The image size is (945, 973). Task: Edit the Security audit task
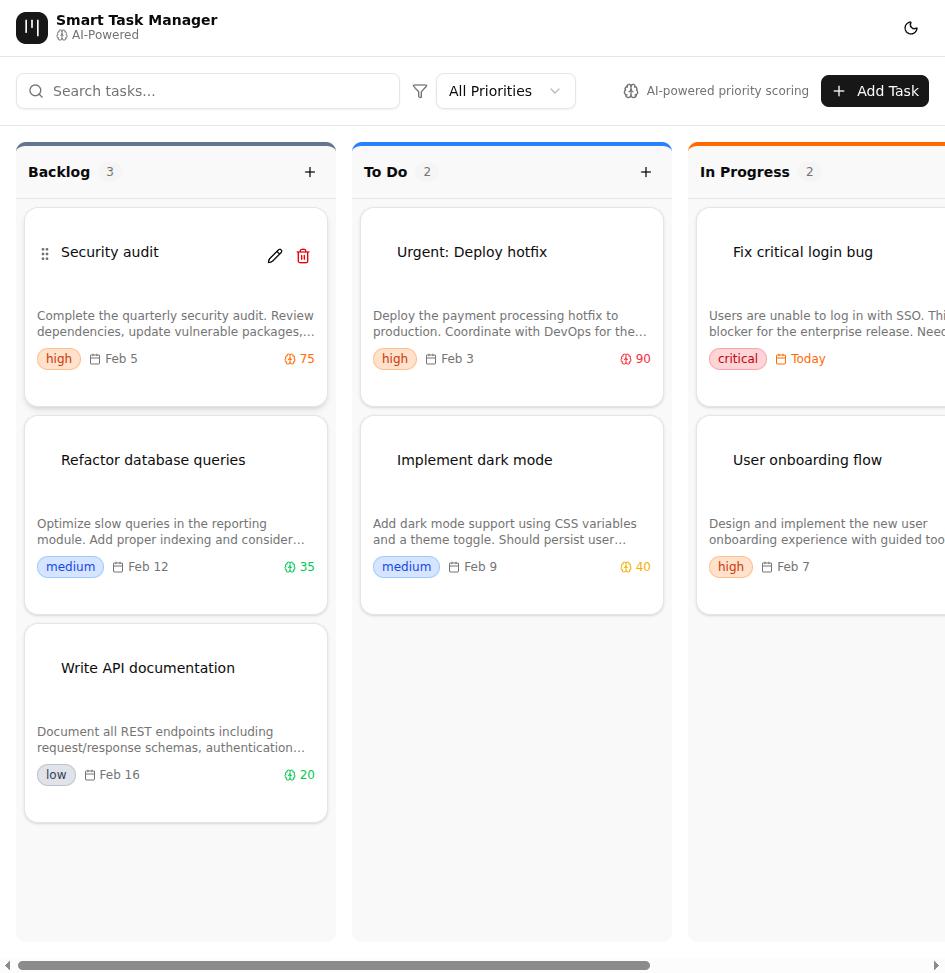click(x=275, y=256)
